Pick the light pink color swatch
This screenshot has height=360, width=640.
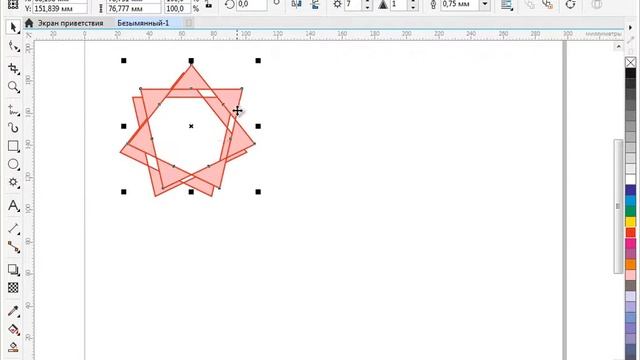[x=631, y=275]
